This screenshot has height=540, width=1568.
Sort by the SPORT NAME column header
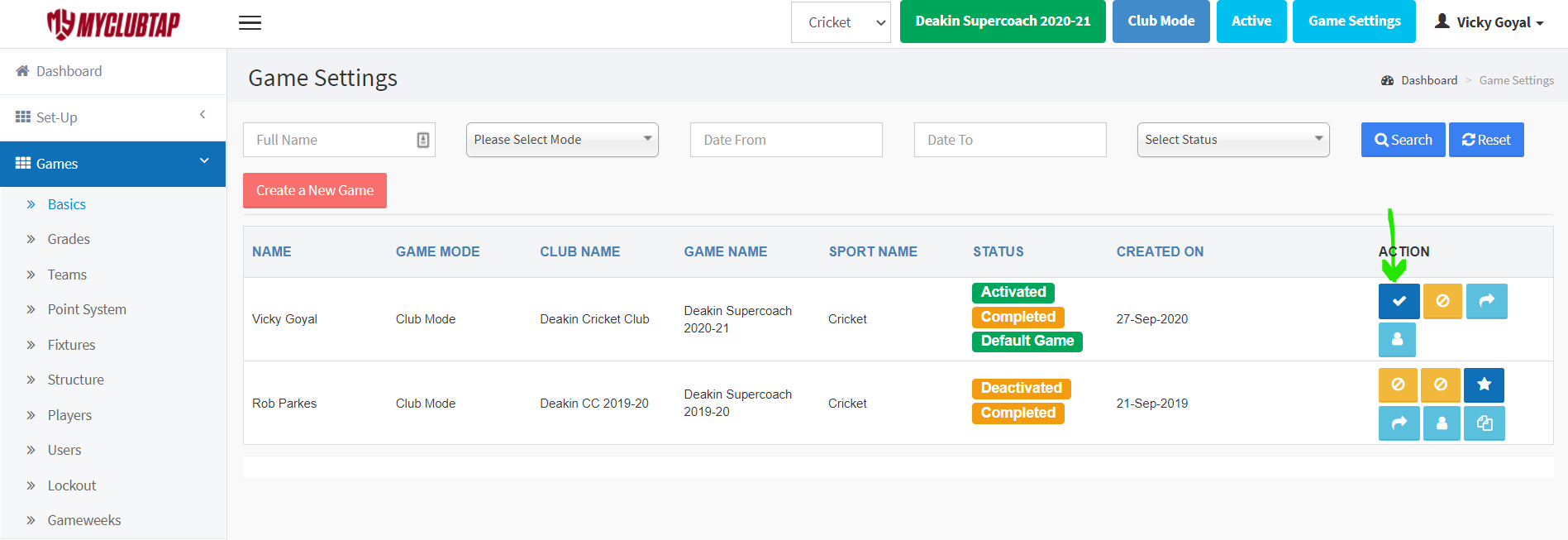[x=873, y=251]
